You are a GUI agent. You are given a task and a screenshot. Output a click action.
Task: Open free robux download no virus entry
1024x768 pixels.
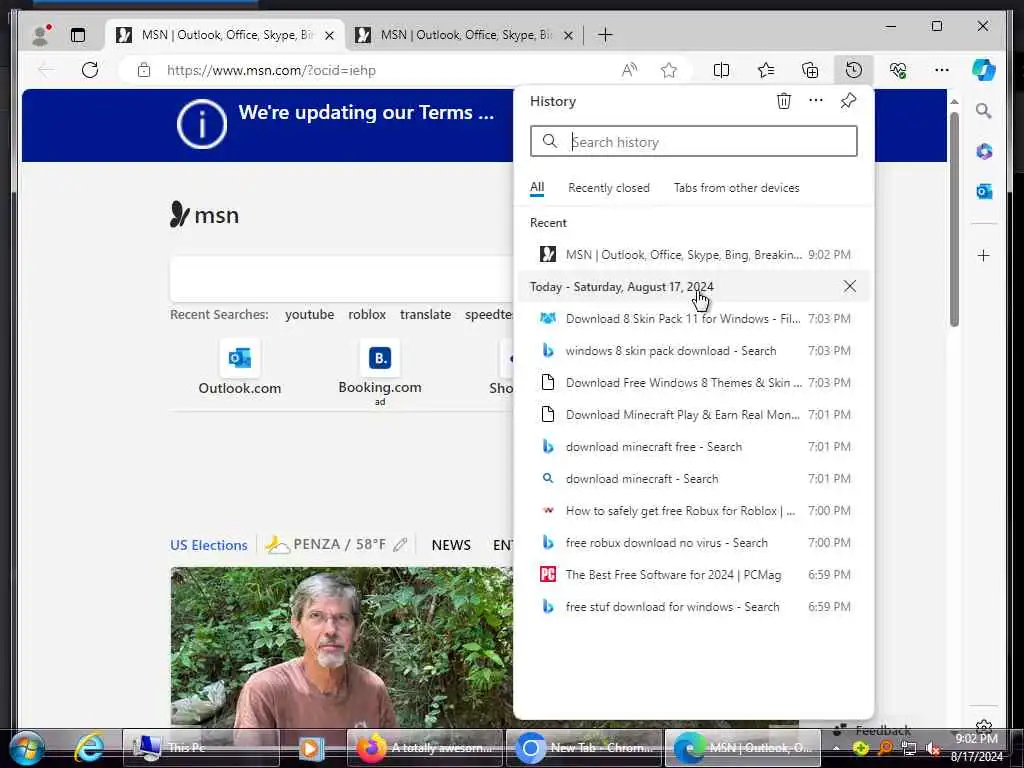click(x=694, y=543)
